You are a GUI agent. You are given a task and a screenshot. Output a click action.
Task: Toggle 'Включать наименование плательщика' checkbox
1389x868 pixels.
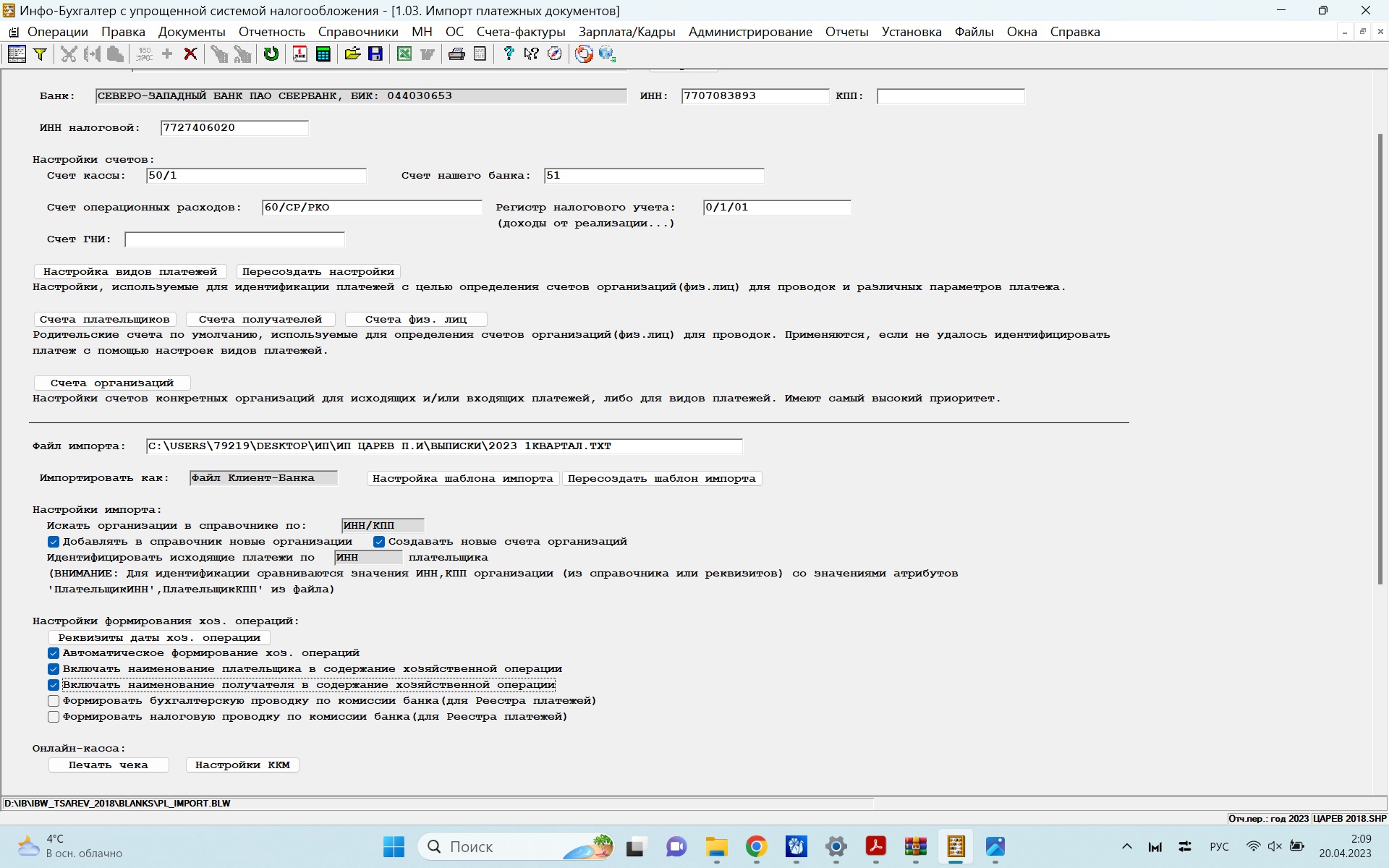click(x=54, y=669)
